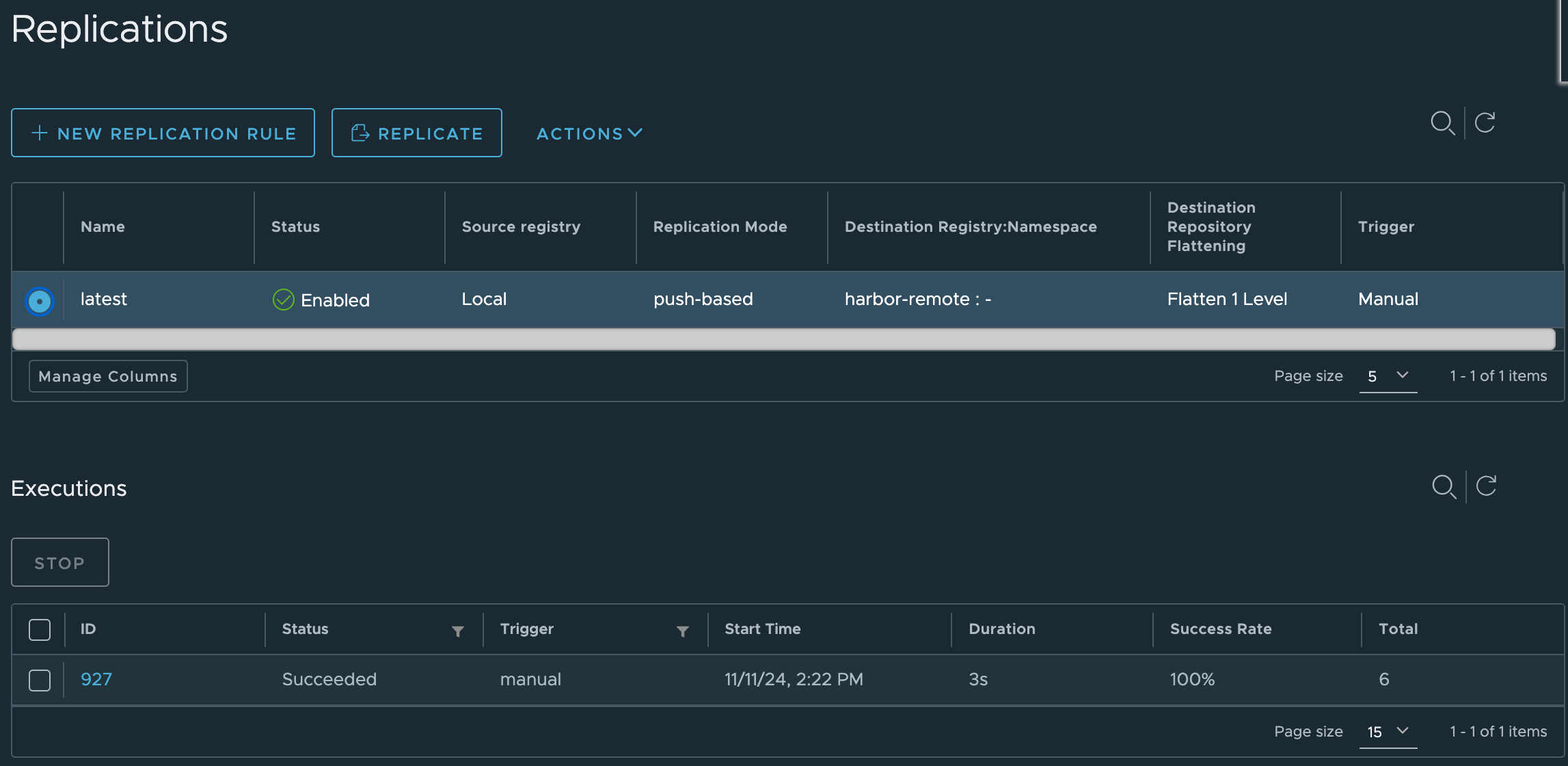Tick the checkbox for execution 927
This screenshot has height=766, width=1568.
click(x=40, y=680)
